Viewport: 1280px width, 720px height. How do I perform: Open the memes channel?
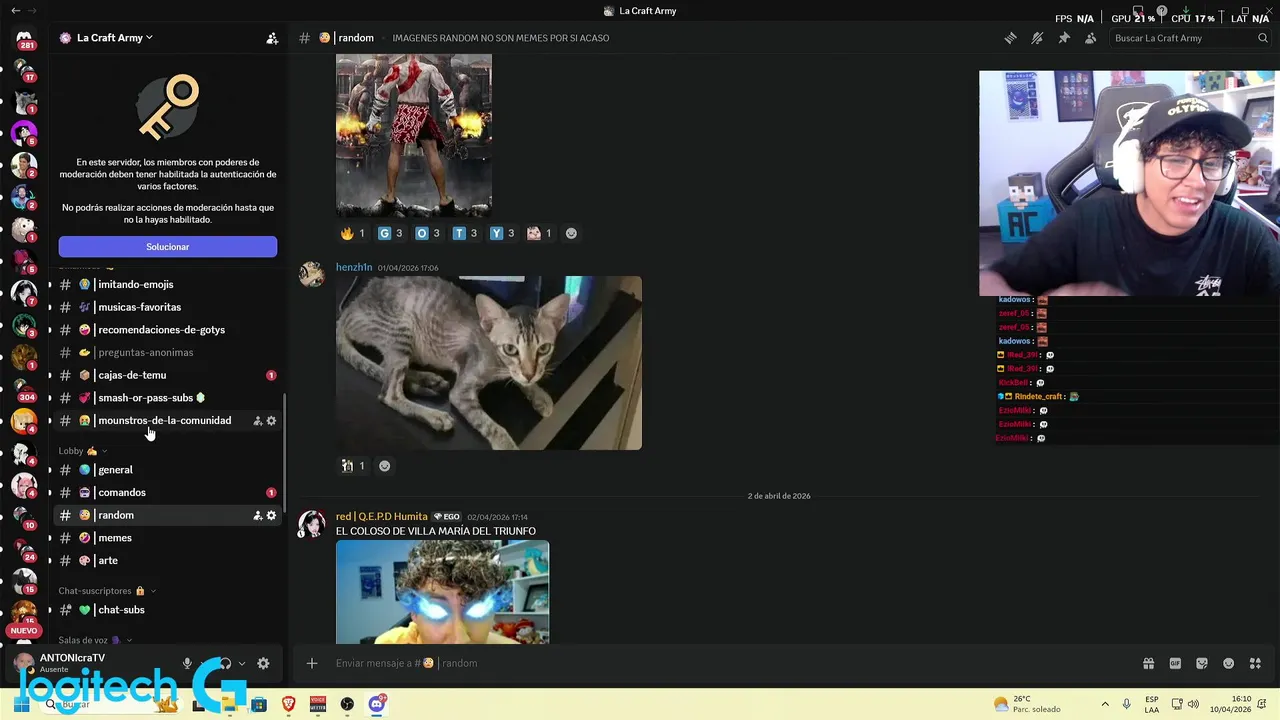(x=167, y=538)
